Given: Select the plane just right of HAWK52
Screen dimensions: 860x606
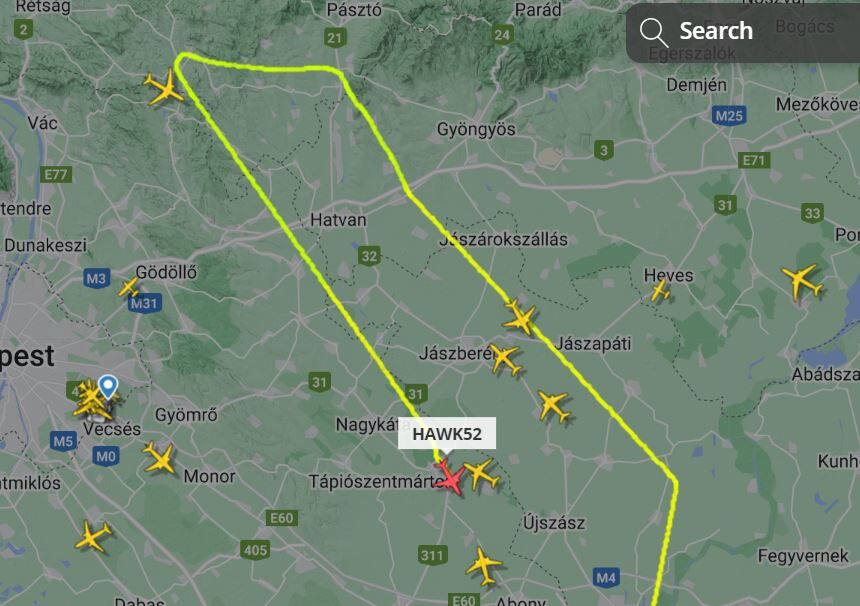Looking at the screenshot, I should click(481, 474).
